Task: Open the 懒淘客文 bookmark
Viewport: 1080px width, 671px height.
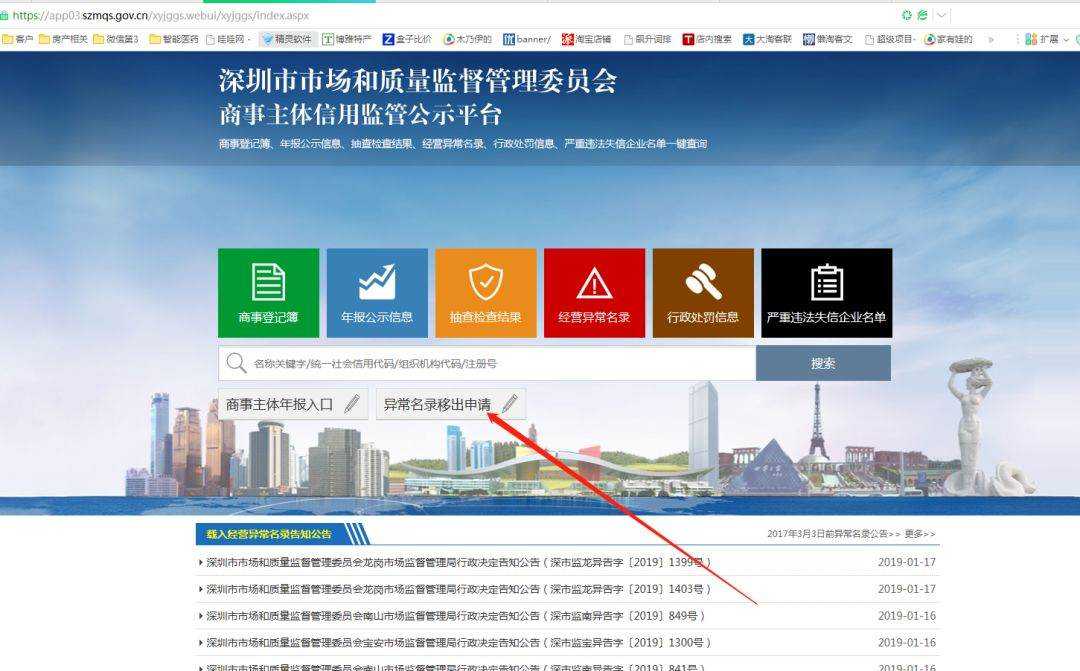Action: pos(827,39)
